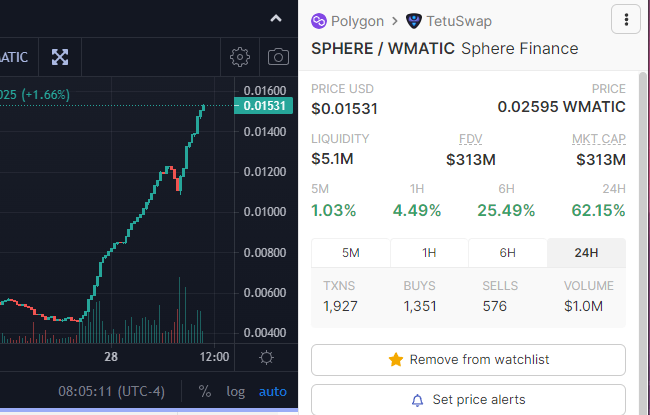Click 1H change 4.49%

(x=417, y=210)
